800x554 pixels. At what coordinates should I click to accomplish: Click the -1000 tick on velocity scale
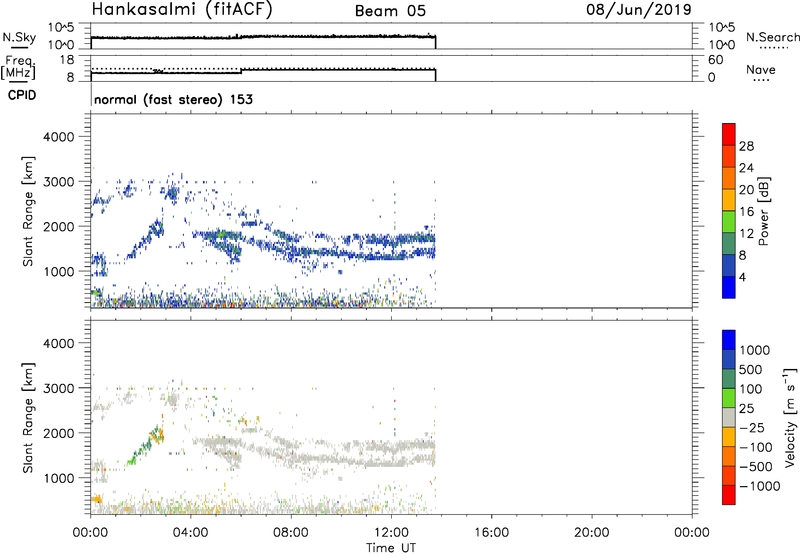pyautogui.click(x=759, y=486)
